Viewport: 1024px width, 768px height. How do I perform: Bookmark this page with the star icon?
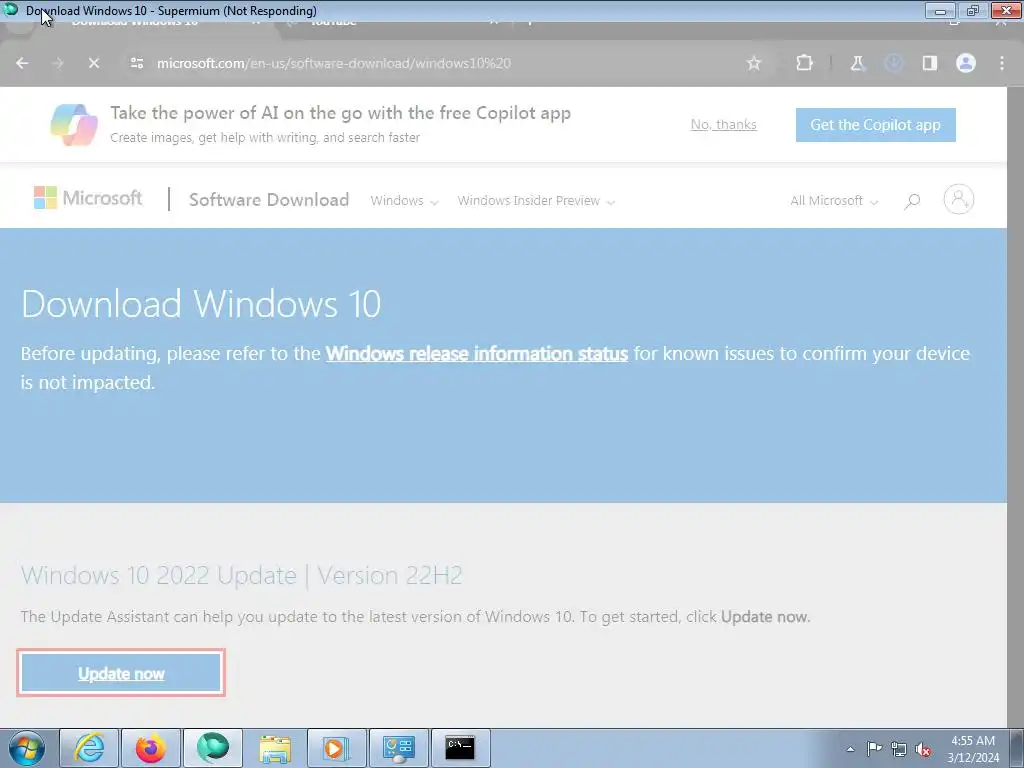pyautogui.click(x=754, y=63)
